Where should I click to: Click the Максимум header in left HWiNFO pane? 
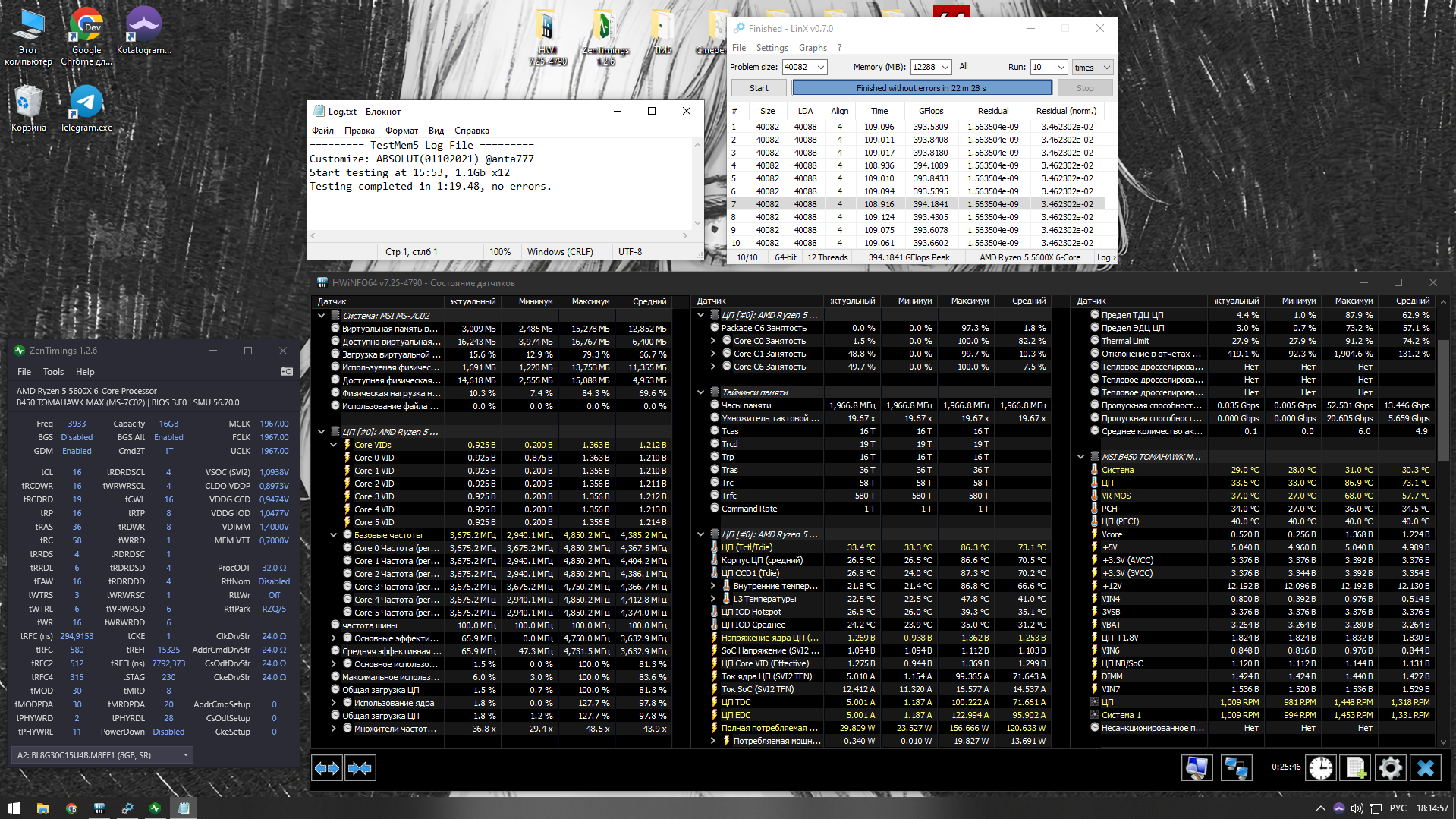click(x=590, y=301)
